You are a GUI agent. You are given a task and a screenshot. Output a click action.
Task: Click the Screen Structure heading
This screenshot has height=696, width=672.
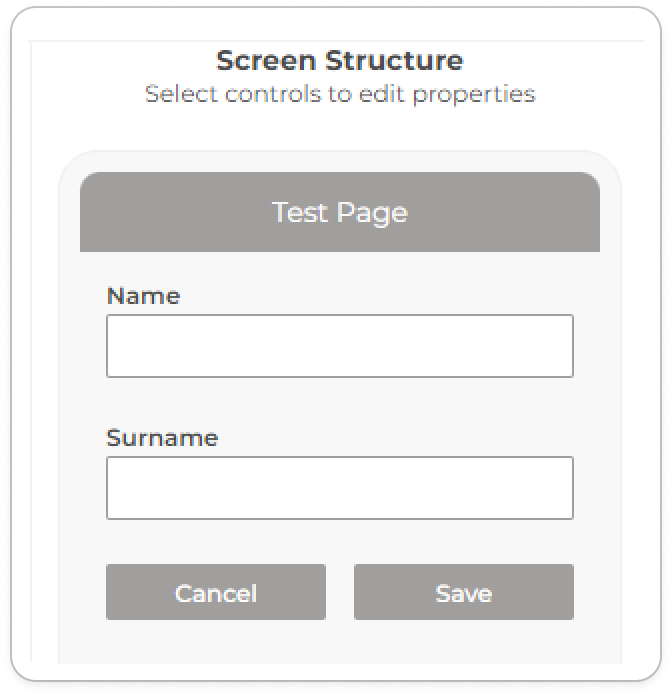(x=339, y=60)
